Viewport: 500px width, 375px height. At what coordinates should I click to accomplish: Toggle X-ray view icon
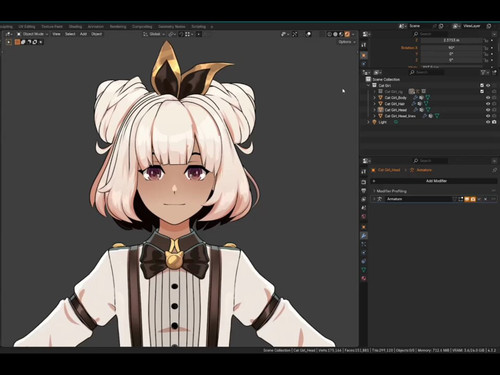(x=322, y=34)
